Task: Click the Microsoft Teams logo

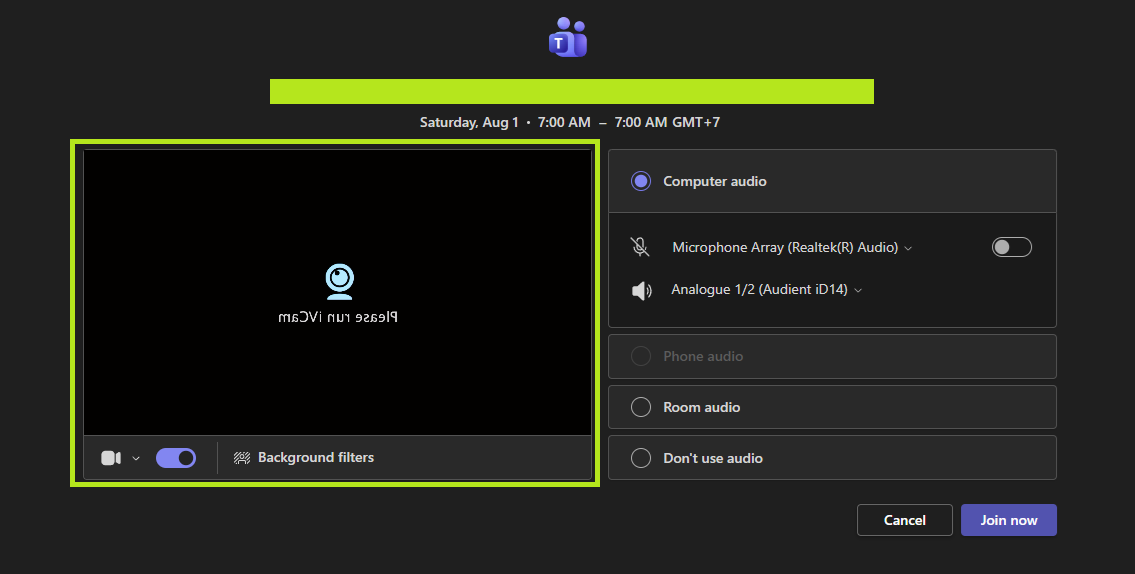Action: click(568, 37)
